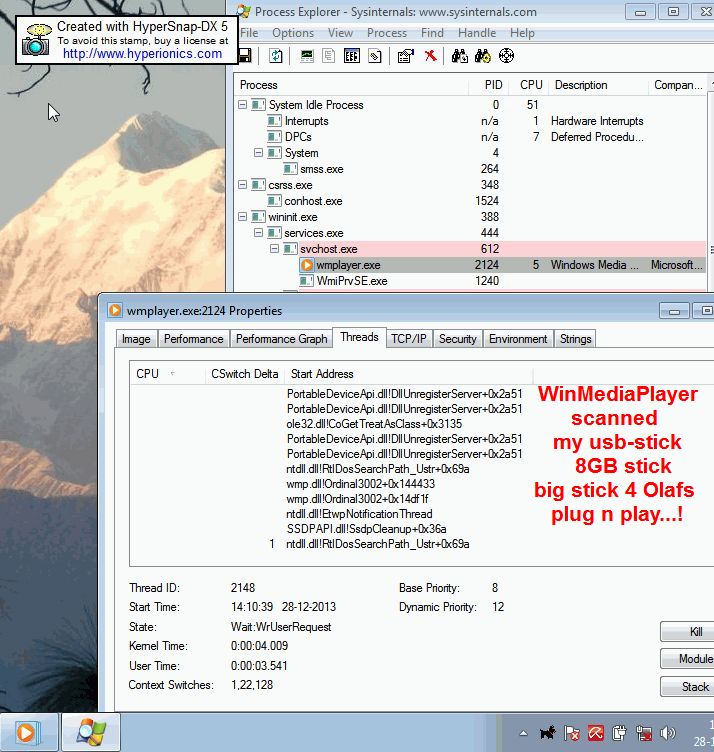
Task: Select the ole32.dll!CoGetTreatAsClass+0x3135 thread
Action: [x=374, y=424]
